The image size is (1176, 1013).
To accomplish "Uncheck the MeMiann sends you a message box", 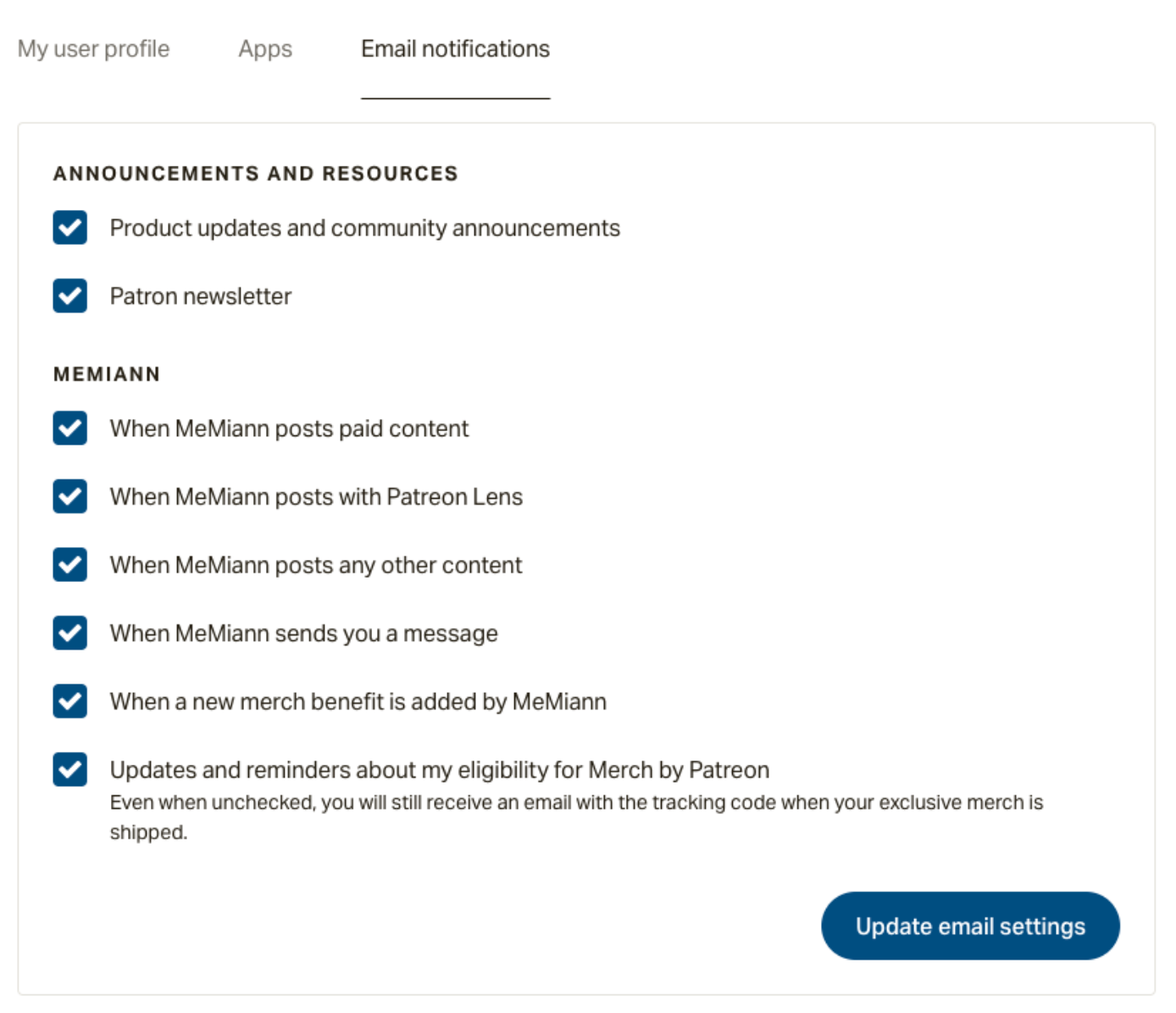I will 69,633.
